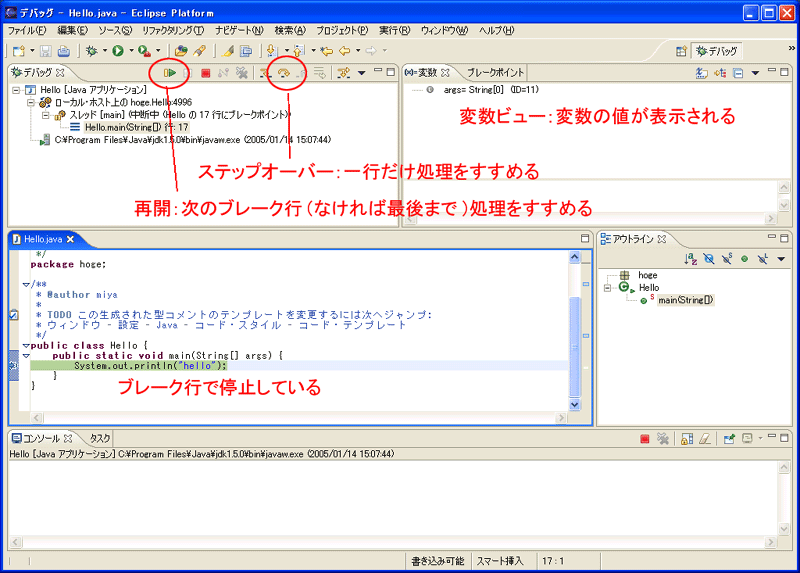Select args variable in Variables view

(x=491, y=90)
